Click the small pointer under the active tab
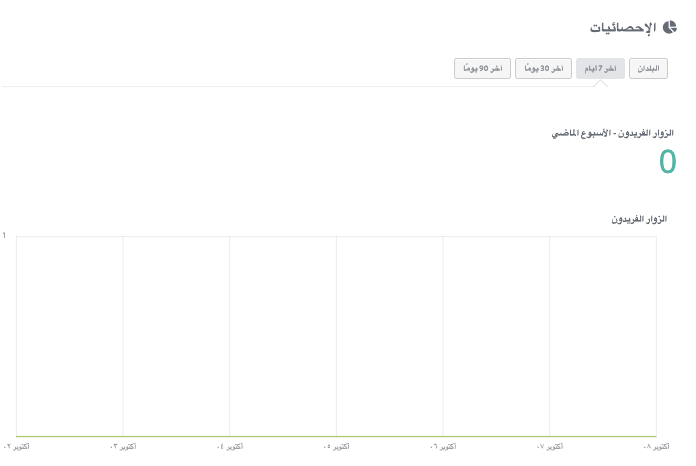The image size is (696, 466). point(600,83)
